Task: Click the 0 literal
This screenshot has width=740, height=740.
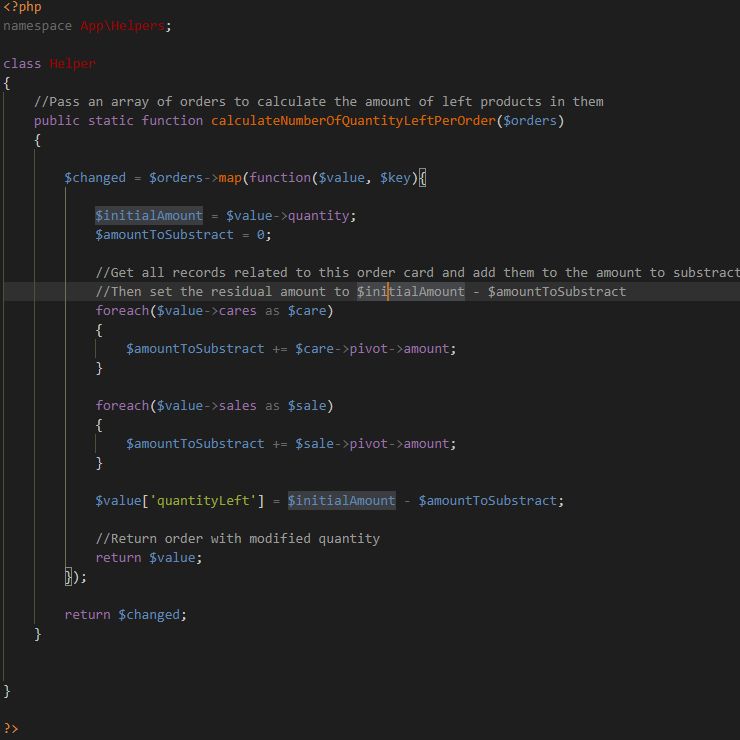Action: [261, 235]
